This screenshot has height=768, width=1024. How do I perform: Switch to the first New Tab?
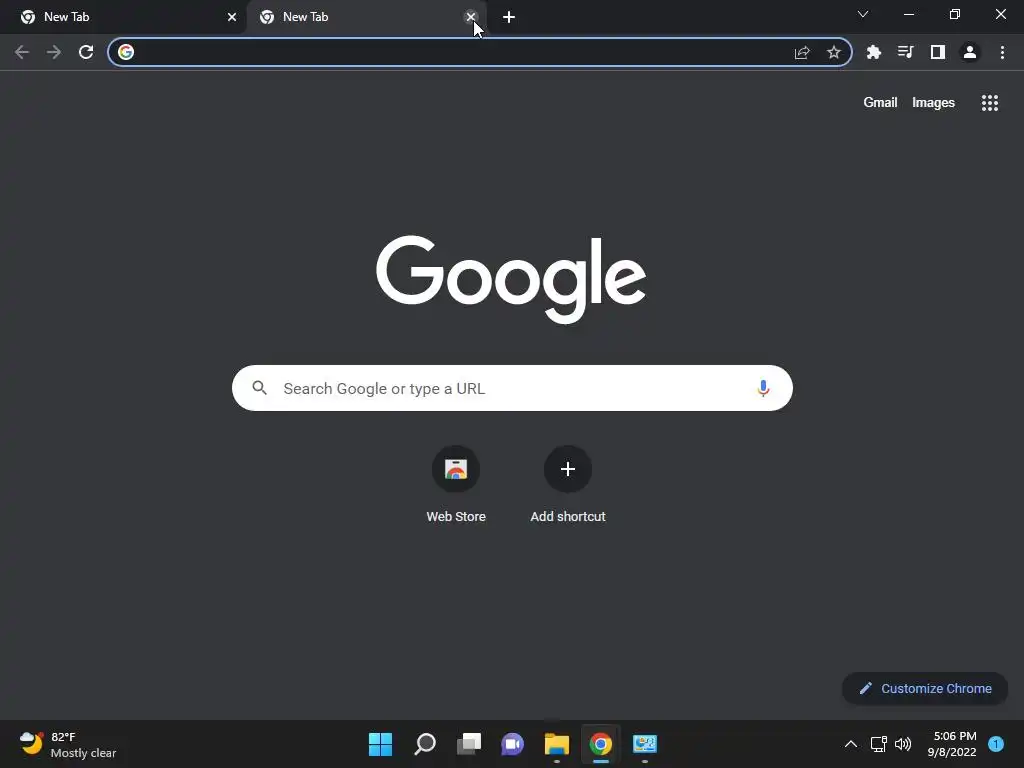(x=123, y=17)
